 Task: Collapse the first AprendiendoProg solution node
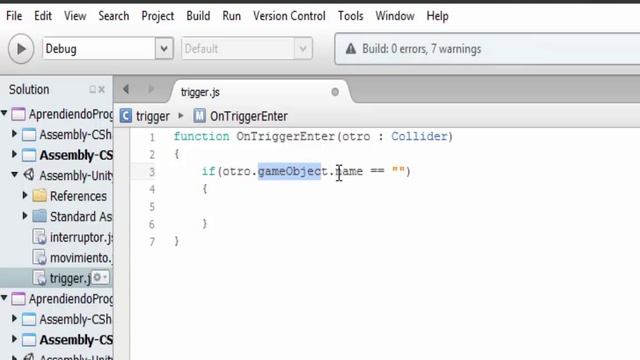click(4, 113)
